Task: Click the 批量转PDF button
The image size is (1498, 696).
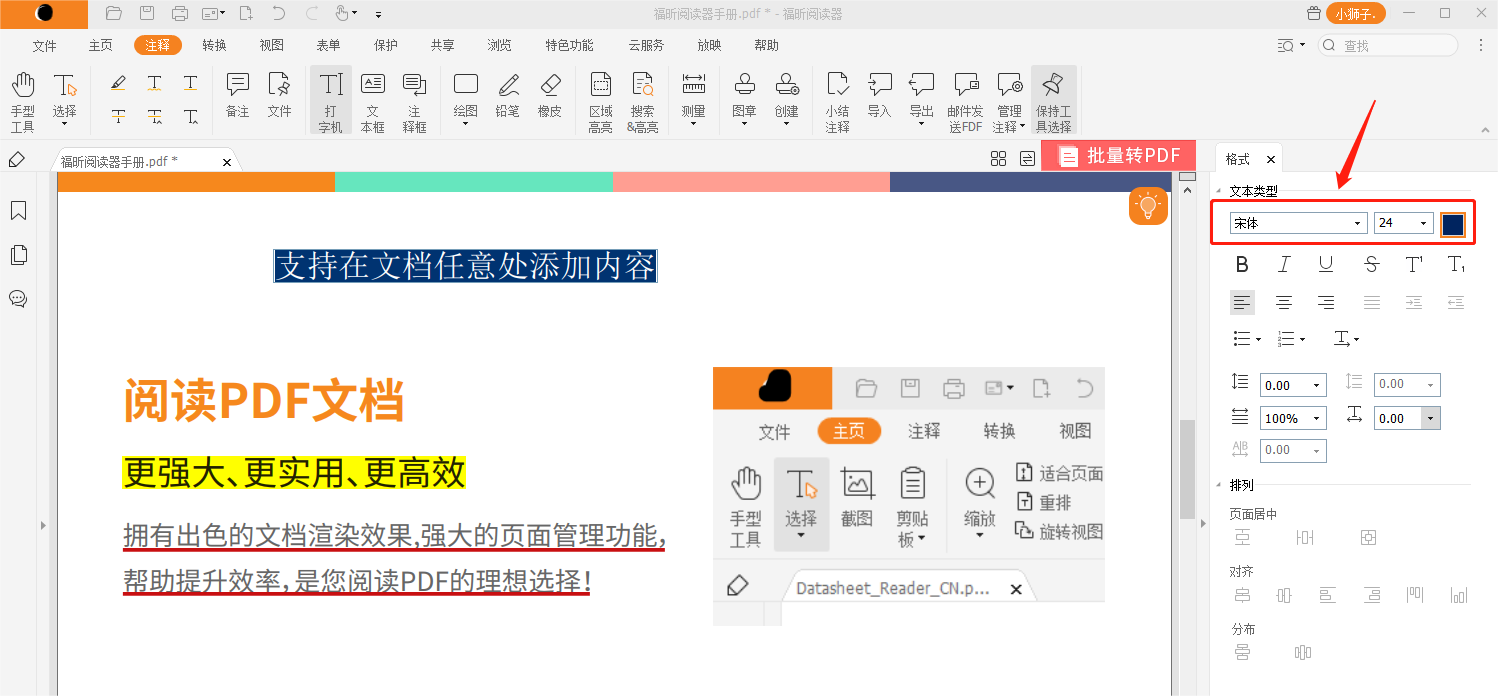Action: (1119, 155)
